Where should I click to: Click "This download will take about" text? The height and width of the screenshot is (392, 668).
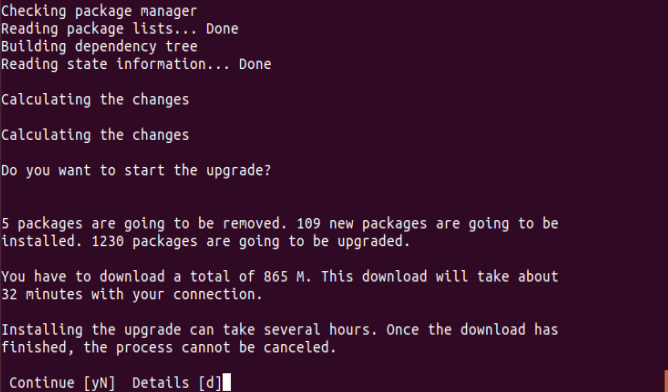[439, 277]
